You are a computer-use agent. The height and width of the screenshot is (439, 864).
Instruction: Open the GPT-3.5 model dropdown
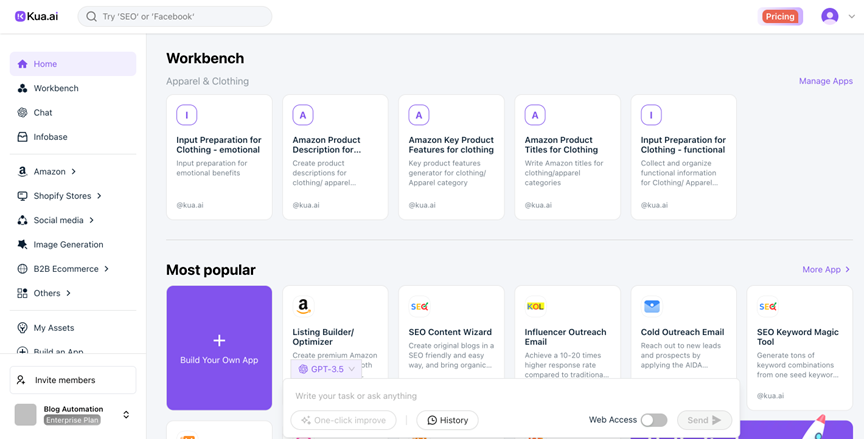327,369
